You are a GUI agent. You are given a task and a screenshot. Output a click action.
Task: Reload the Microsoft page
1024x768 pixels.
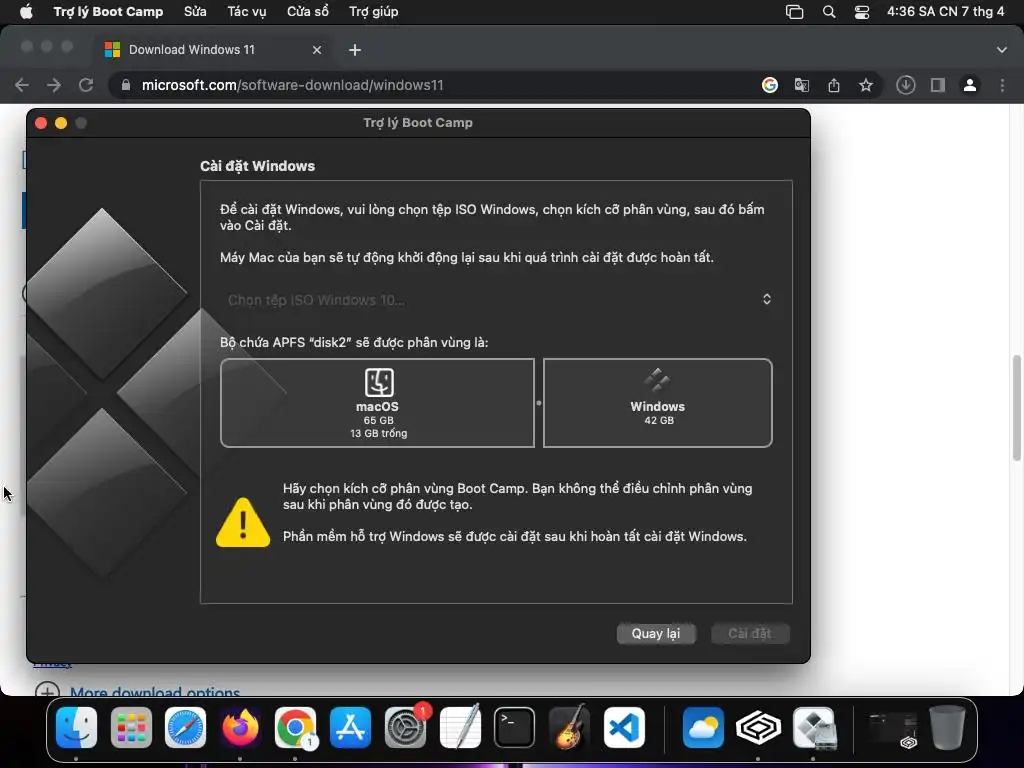(x=86, y=85)
